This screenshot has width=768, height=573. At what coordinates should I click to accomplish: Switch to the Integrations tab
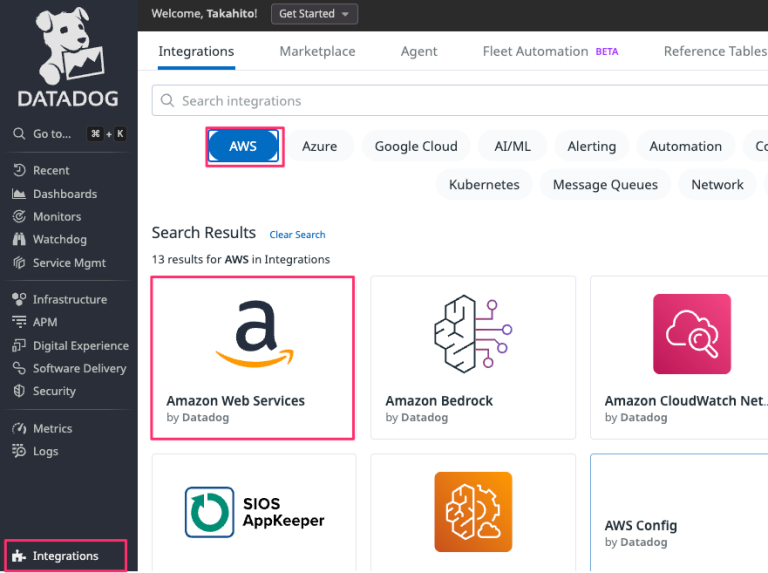click(x=196, y=51)
